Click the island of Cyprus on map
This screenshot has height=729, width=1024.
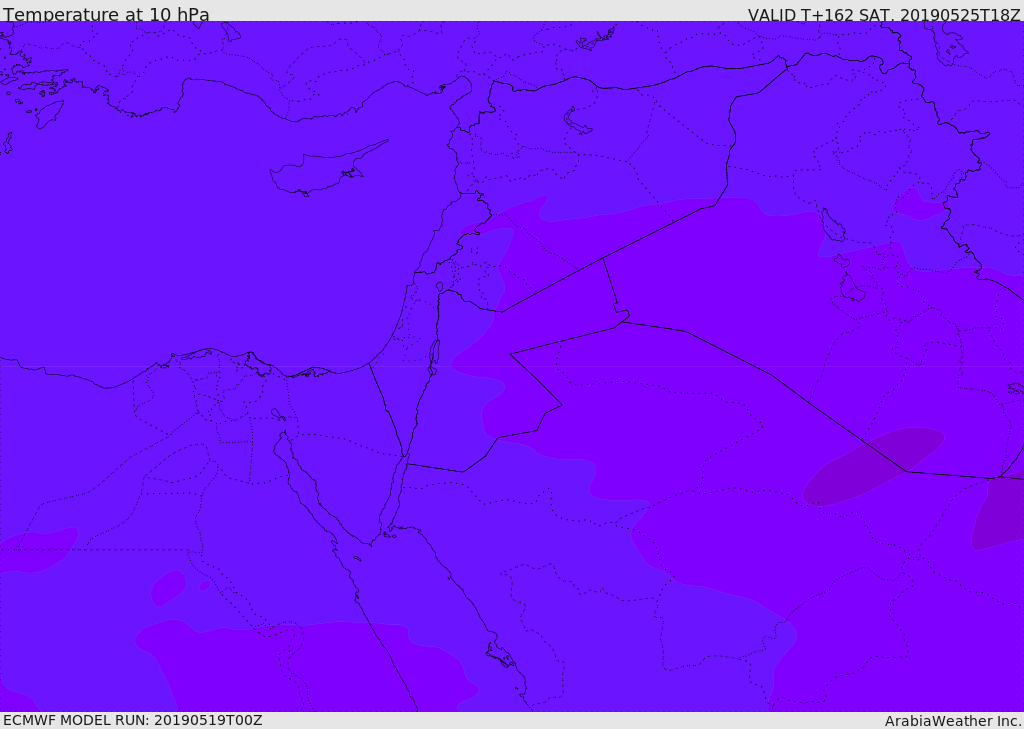click(x=328, y=169)
